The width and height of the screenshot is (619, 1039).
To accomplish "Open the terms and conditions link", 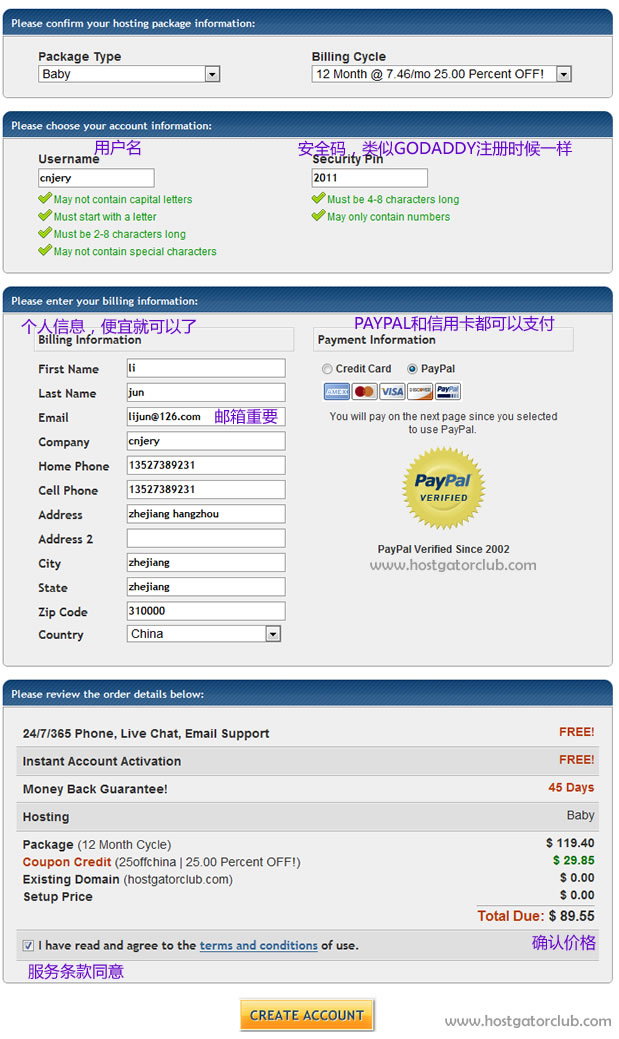I will pyautogui.click(x=258, y=946).
